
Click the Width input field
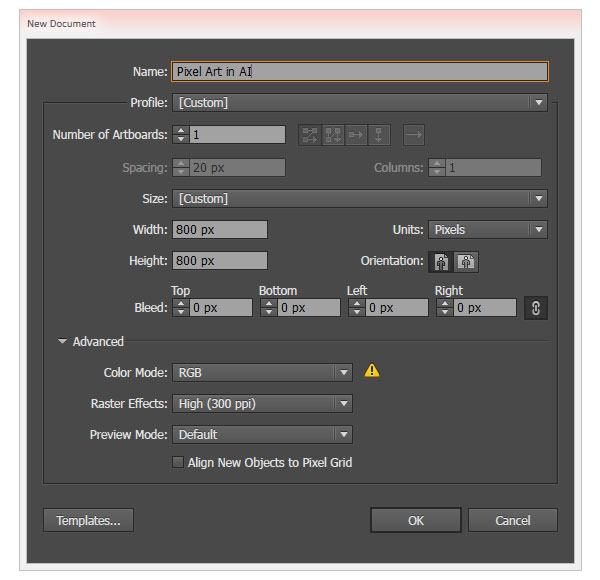tap(220, 230)
